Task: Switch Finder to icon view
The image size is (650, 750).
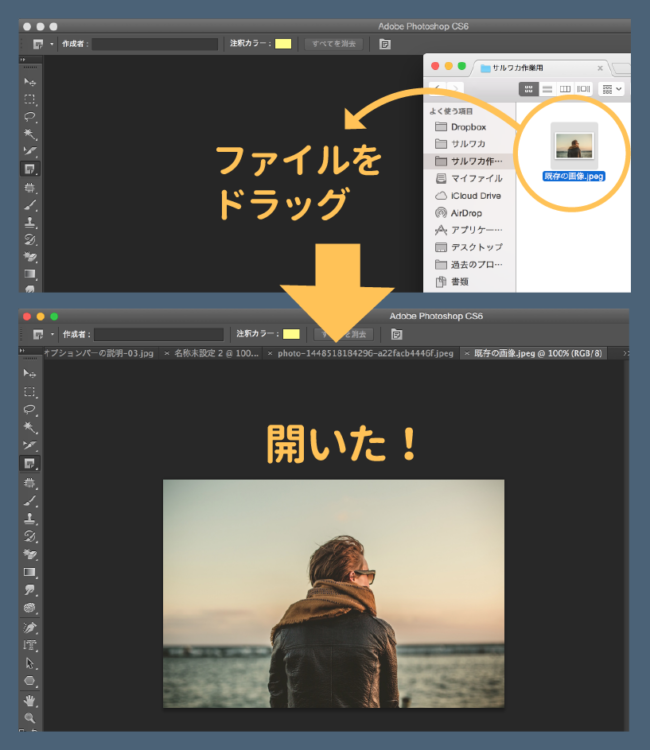Action: (529, 89)
